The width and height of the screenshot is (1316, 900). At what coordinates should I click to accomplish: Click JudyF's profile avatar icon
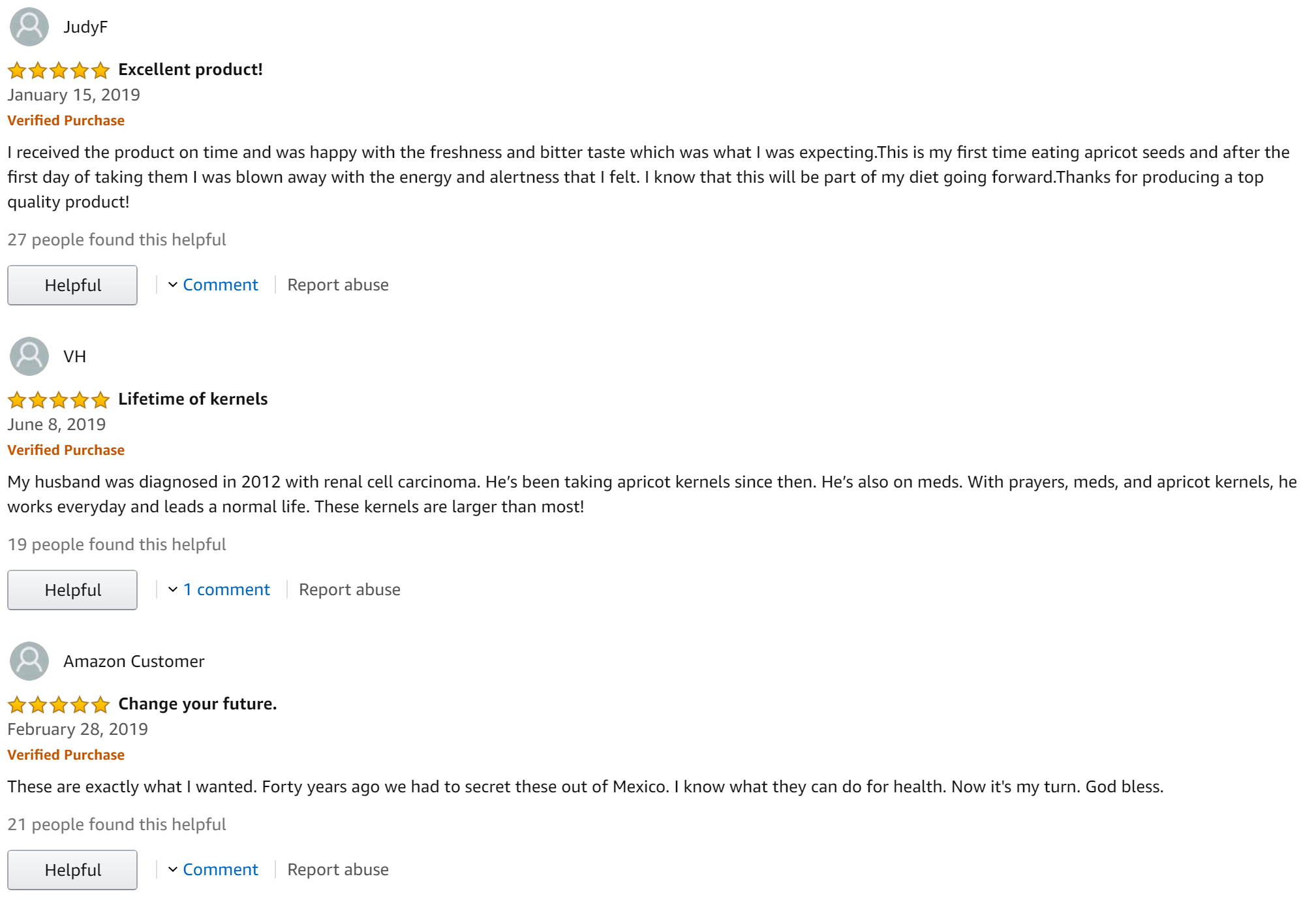[29, 27]
